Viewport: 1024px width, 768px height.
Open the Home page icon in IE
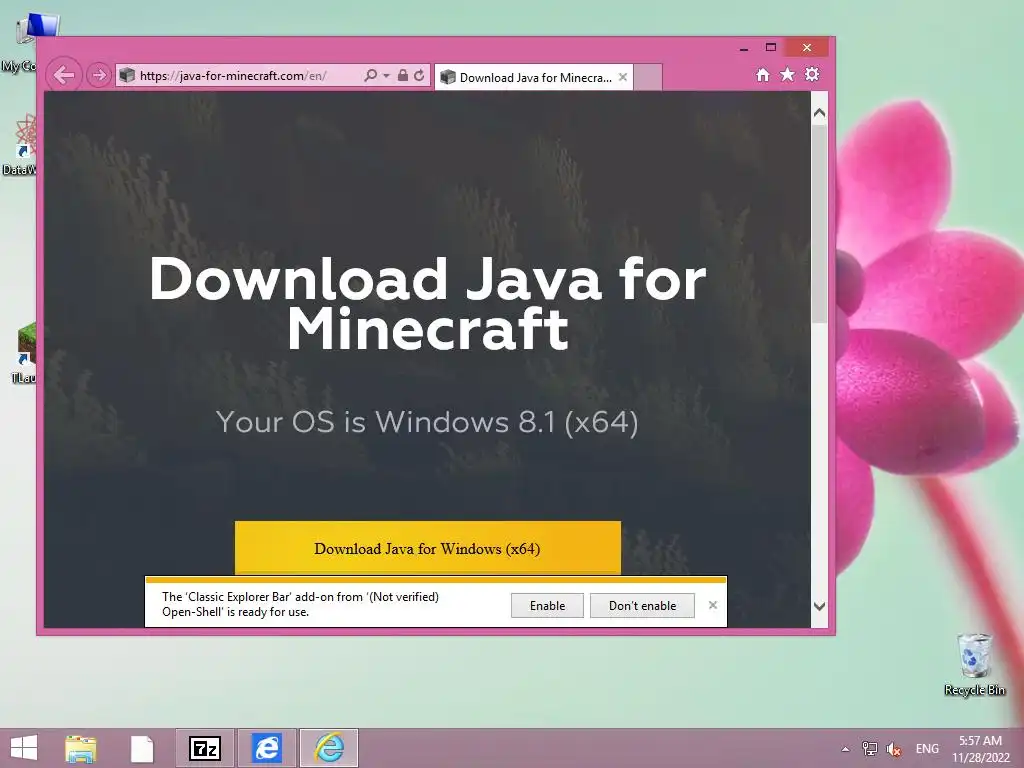pyautogui.click(x=763, y=74)
